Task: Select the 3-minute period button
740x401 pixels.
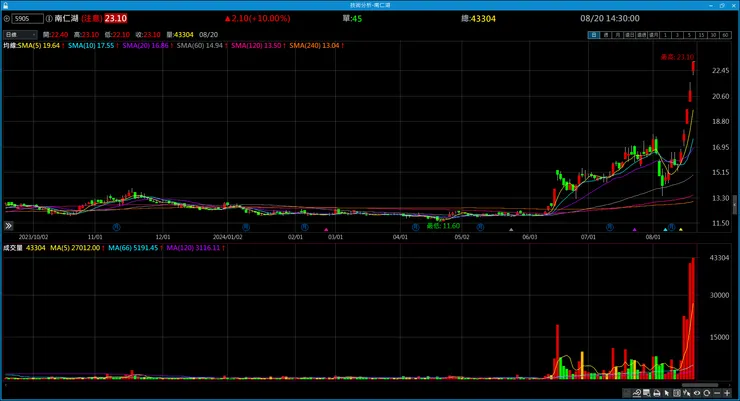Action: pyautogui.click(x=677, y=35)
